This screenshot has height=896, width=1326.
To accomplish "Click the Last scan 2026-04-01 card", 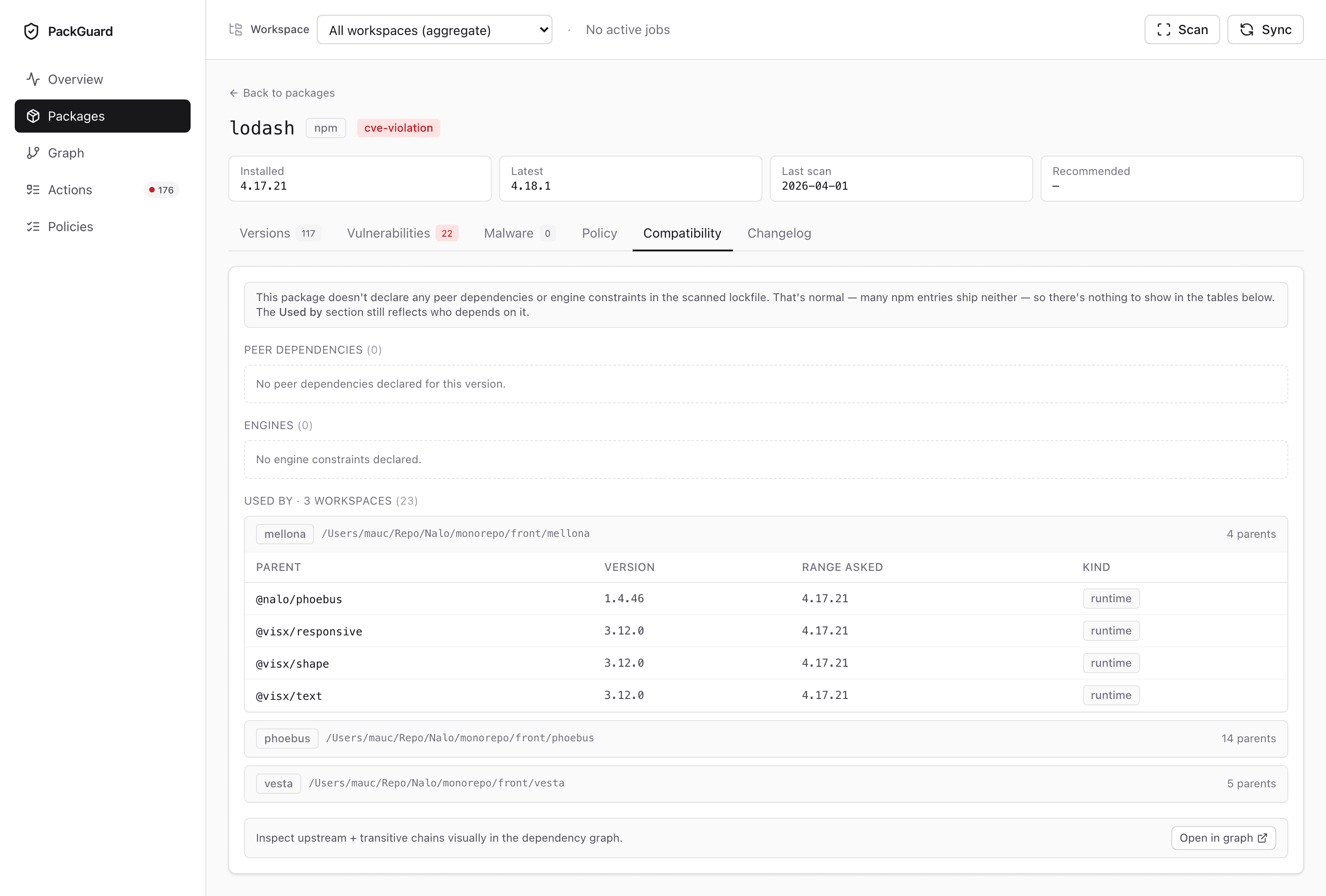I will (x=901, y=179).
